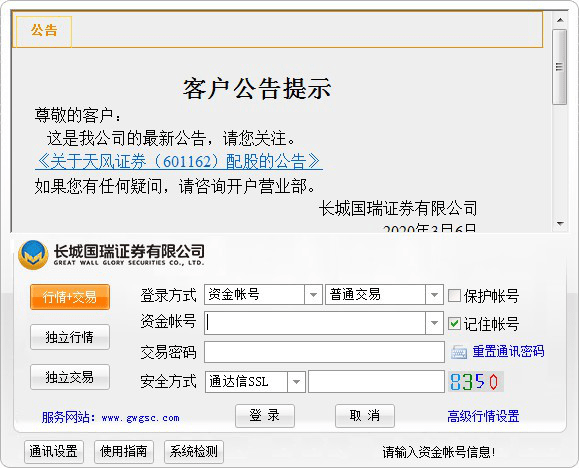Viewport: 579px width, 468px height.
Task: Click the Great Wall Glory Securities logo icon
Action: [x=33, y=254]
